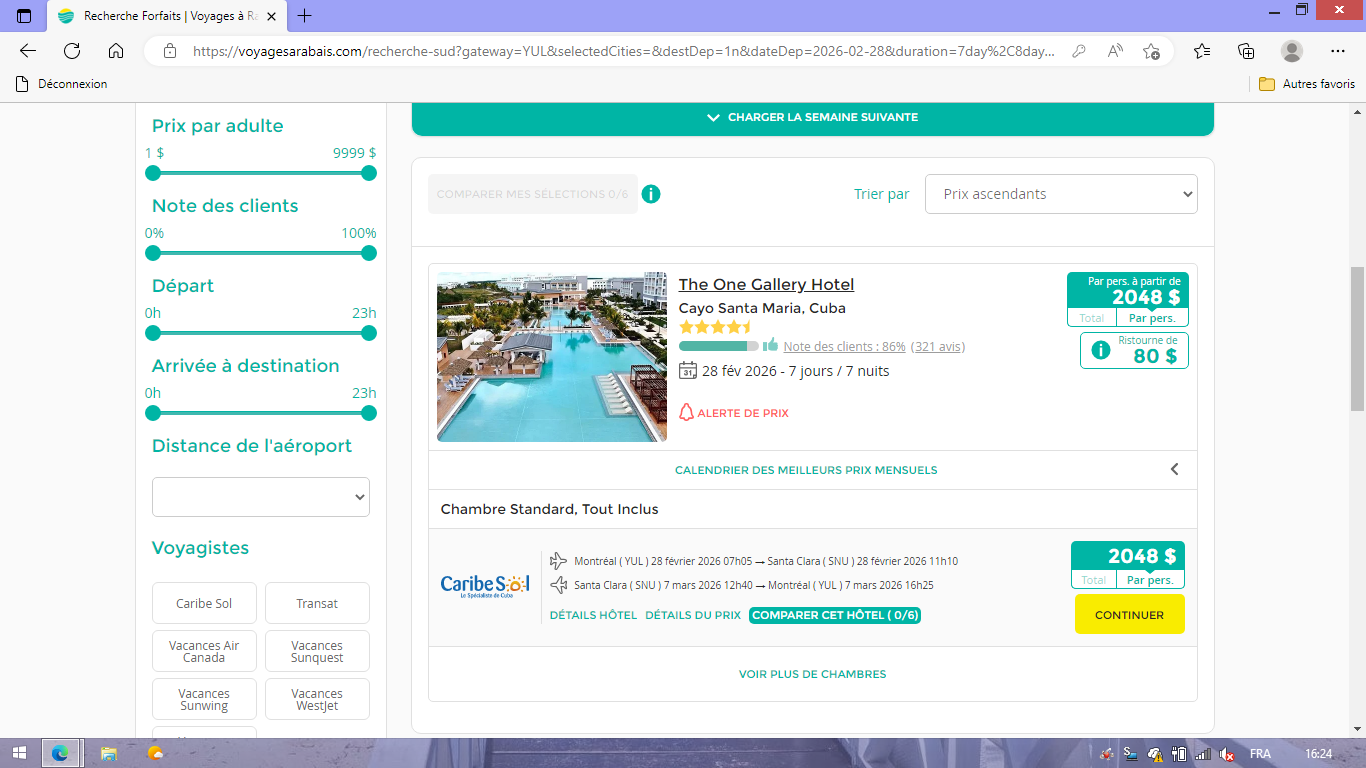Click the browser address bar URL
Viewport: 1366px width, 768px height.
click(622, 51)
